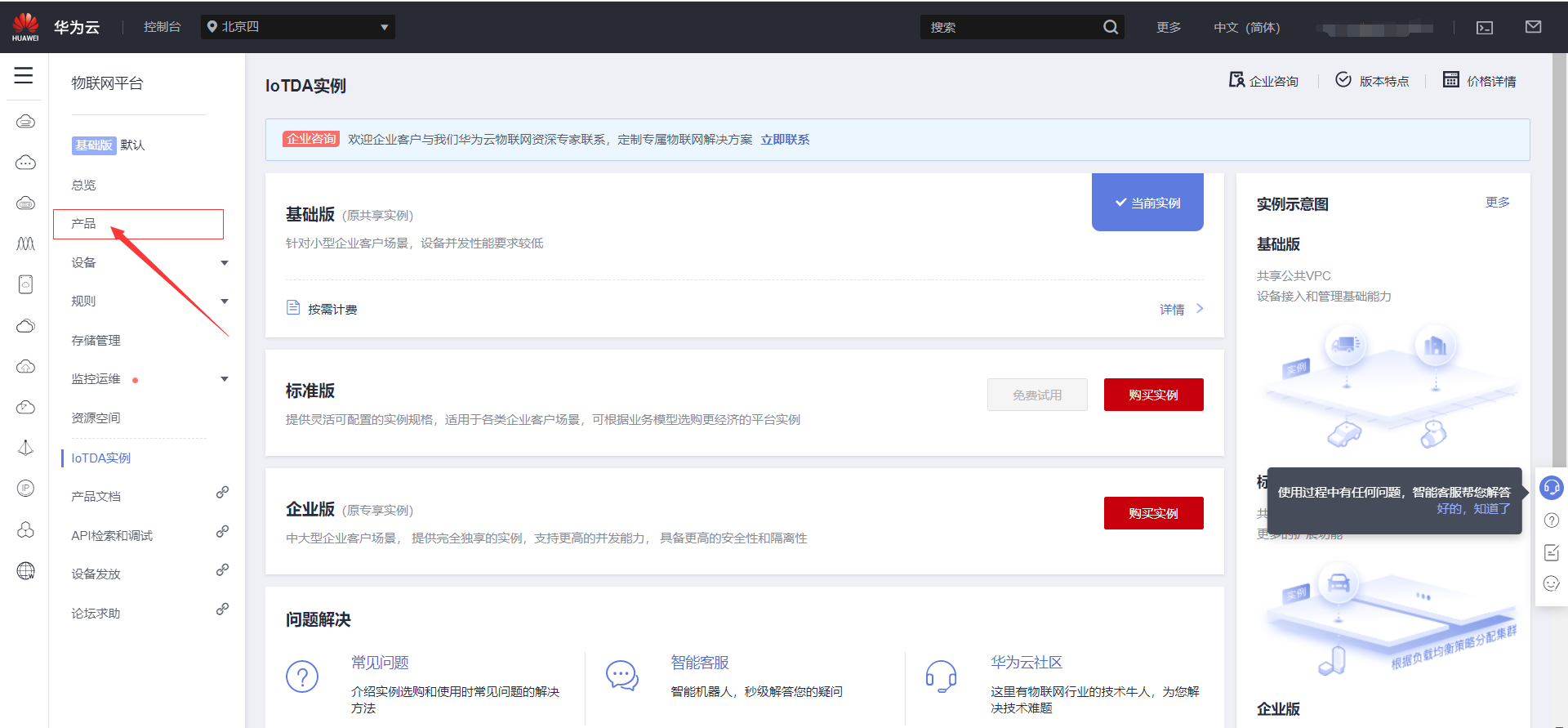Click the 价格详情 calculator icon

click(1451, 80)
